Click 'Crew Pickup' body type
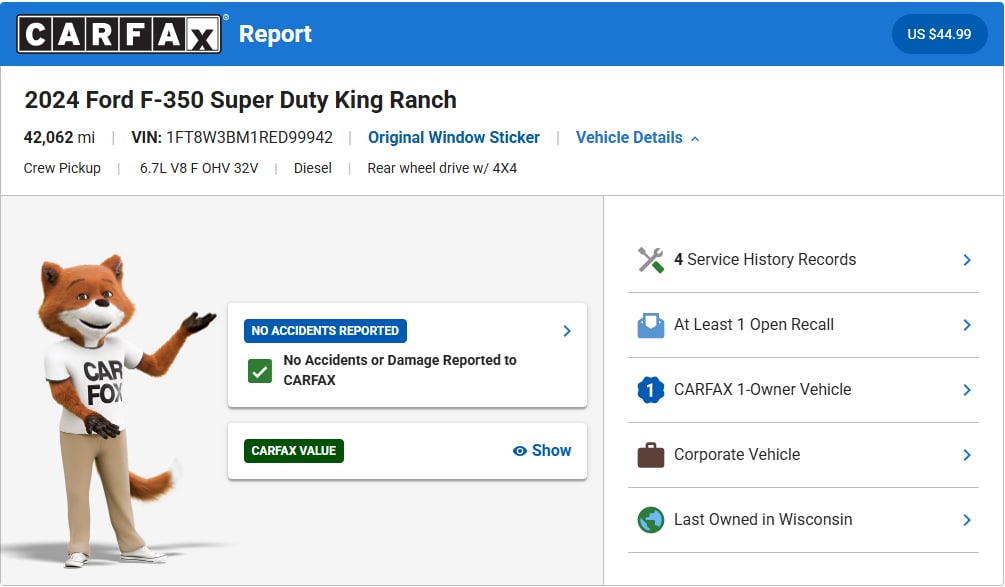Viewport: 1005px width, 587px height. point(62,169)
